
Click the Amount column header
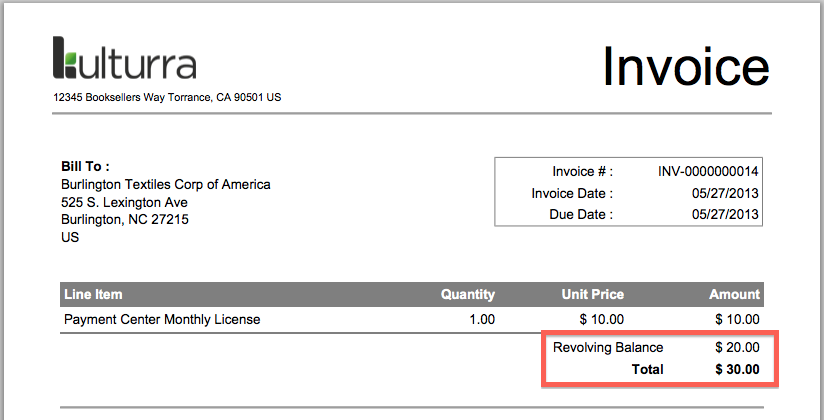tap(735, 294)
